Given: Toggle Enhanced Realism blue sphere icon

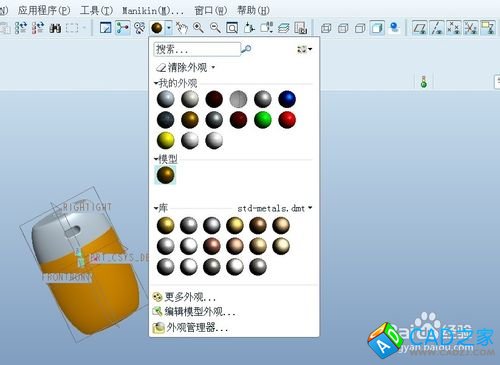Looking at the screenshot, I should (x=394, y=28).
